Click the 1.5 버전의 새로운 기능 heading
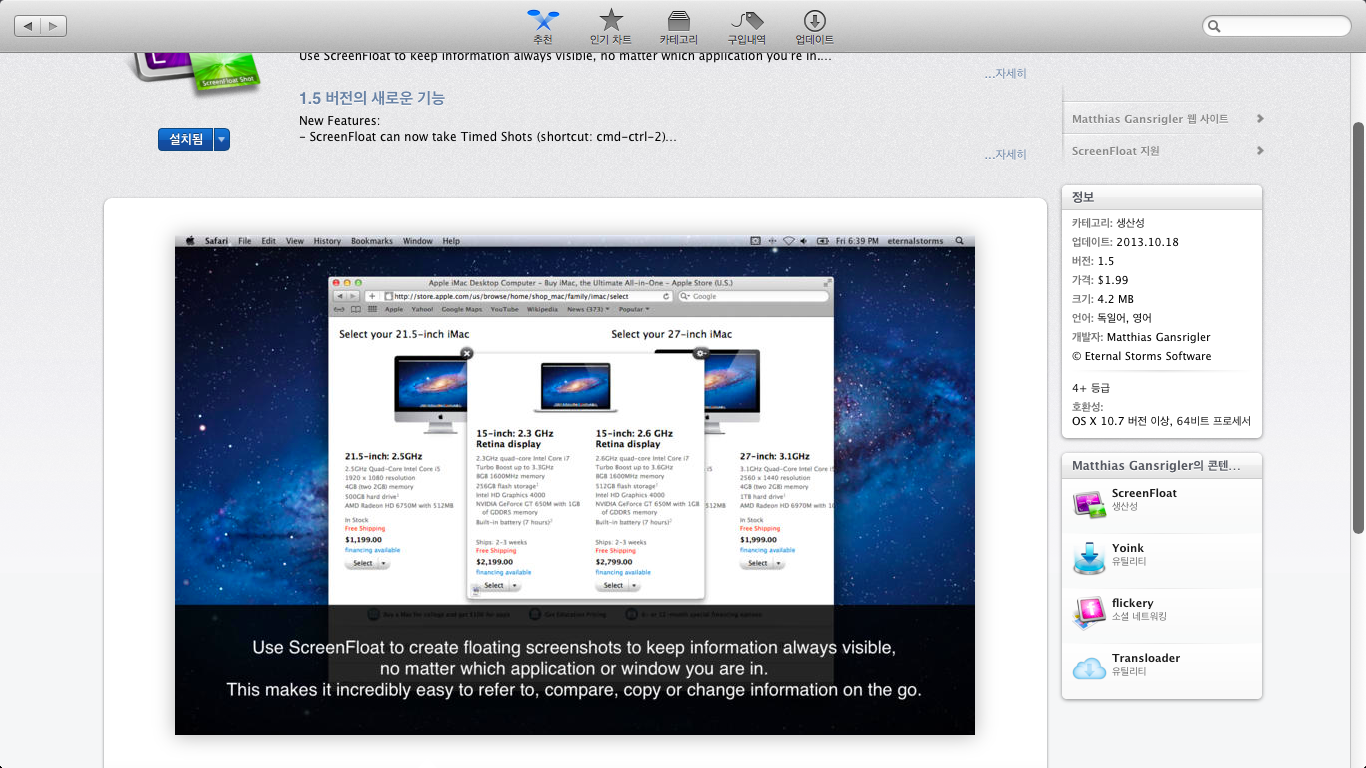 tap(372, 98)
